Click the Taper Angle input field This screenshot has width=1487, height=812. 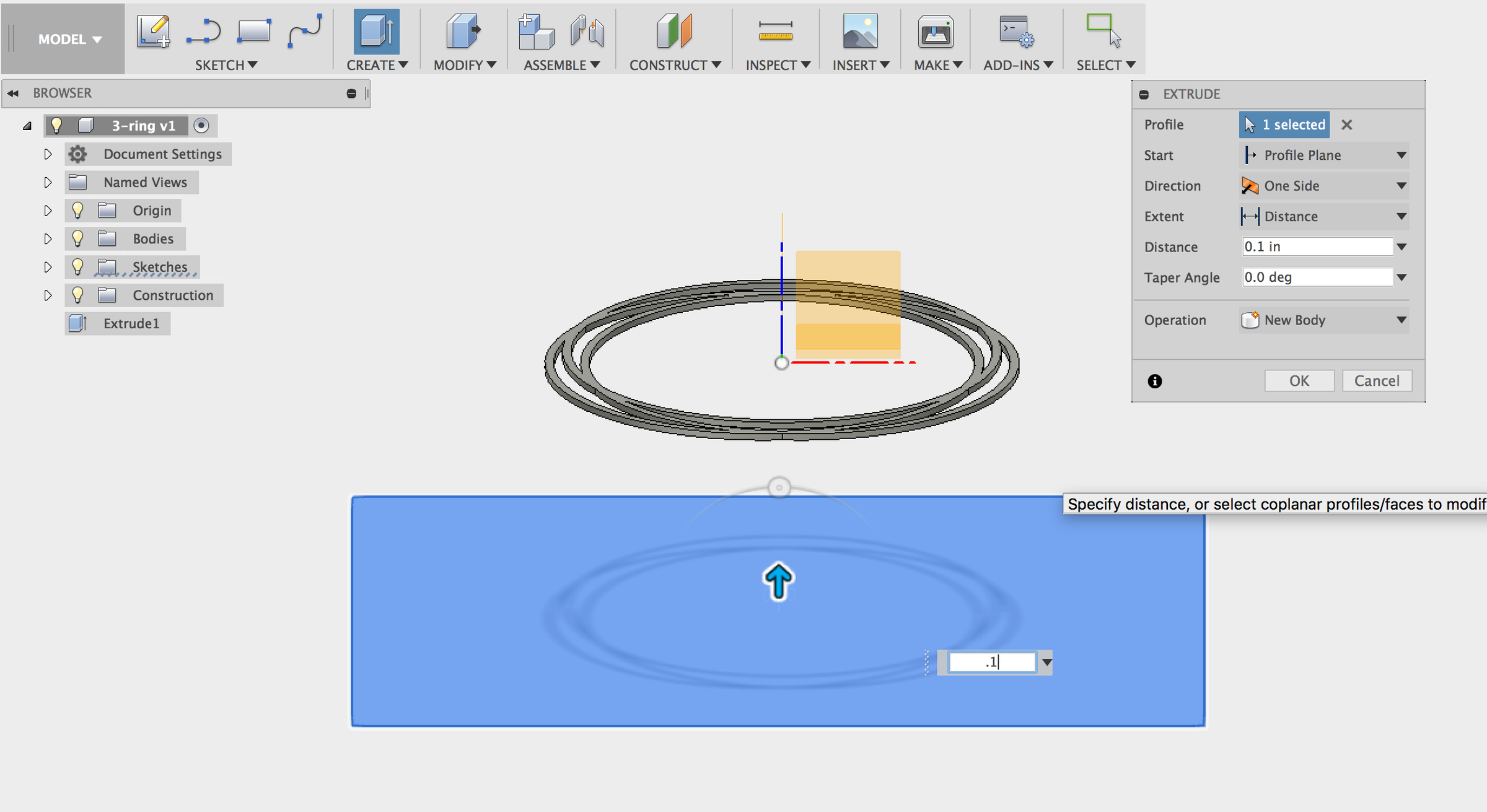click(x=1317, y=277)
